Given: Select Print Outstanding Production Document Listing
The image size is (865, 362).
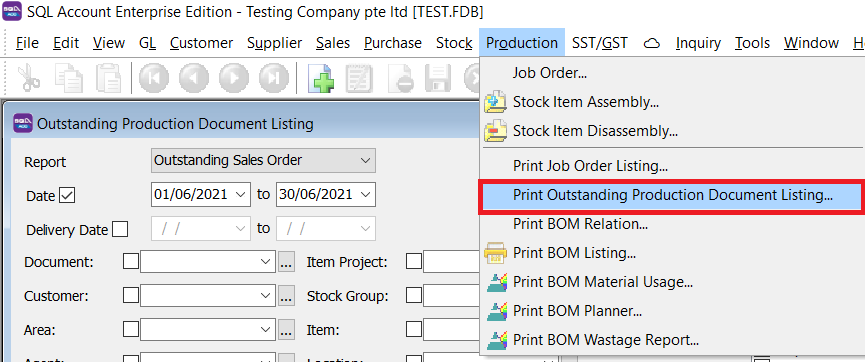Looking at the screenshot, I should coord(672,195).
